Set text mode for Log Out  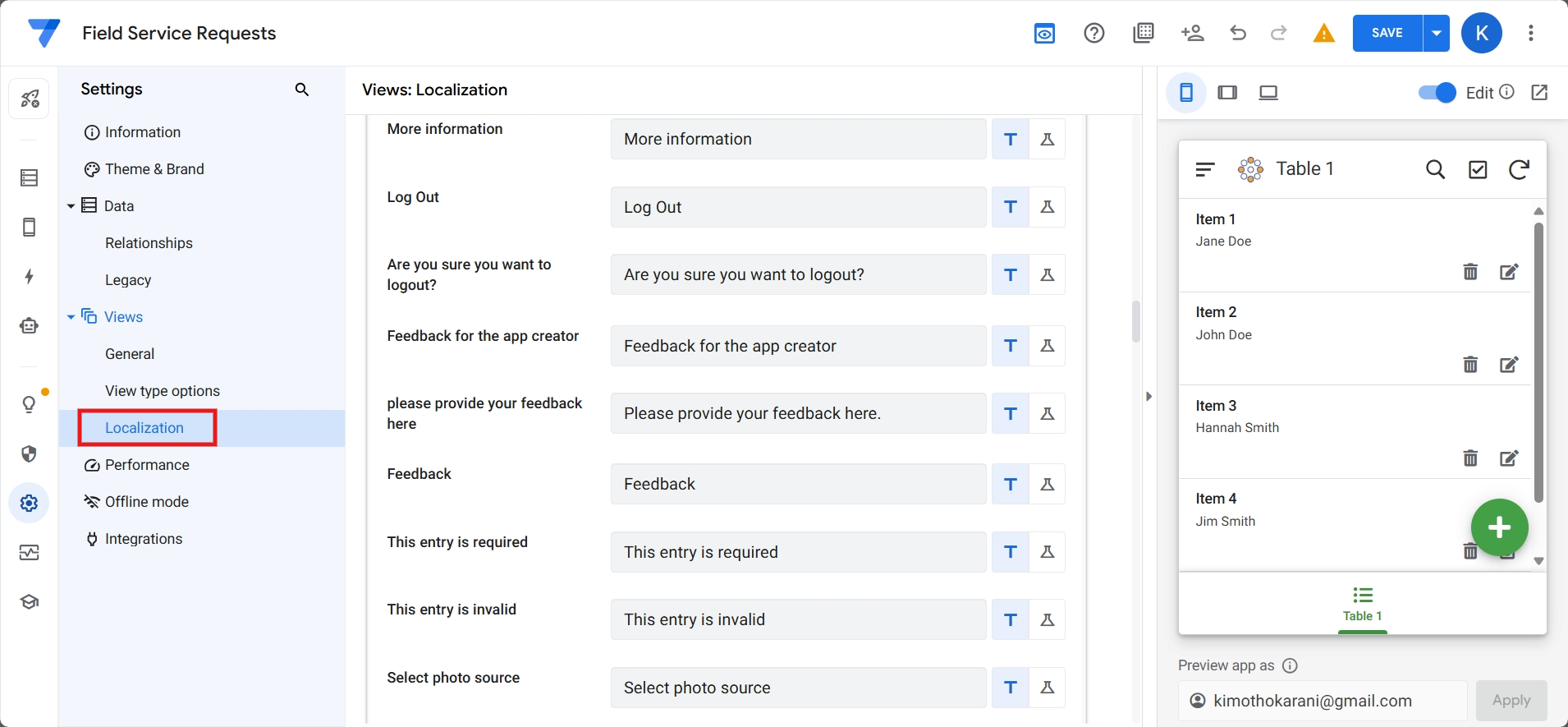[x=1011, y=207]
